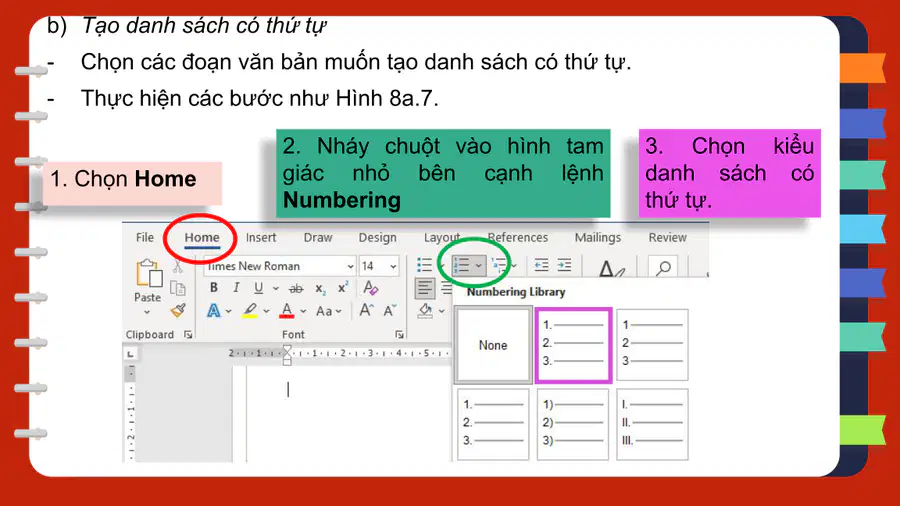The height and width of the screenshot is (506, 900).
Task: Toggle Align Left paragraph alignment
Action: (x=425, y=288)
